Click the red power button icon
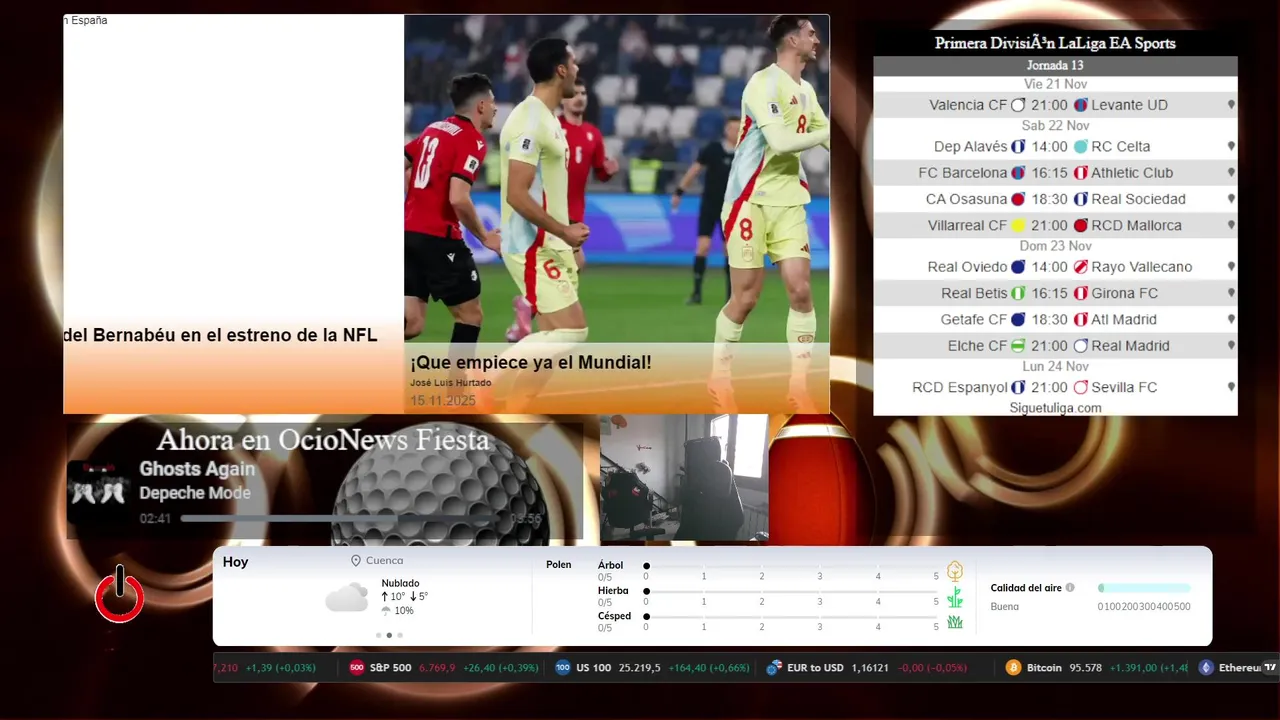This screenshot has width=1280, height=720. [x=119, y=595]
